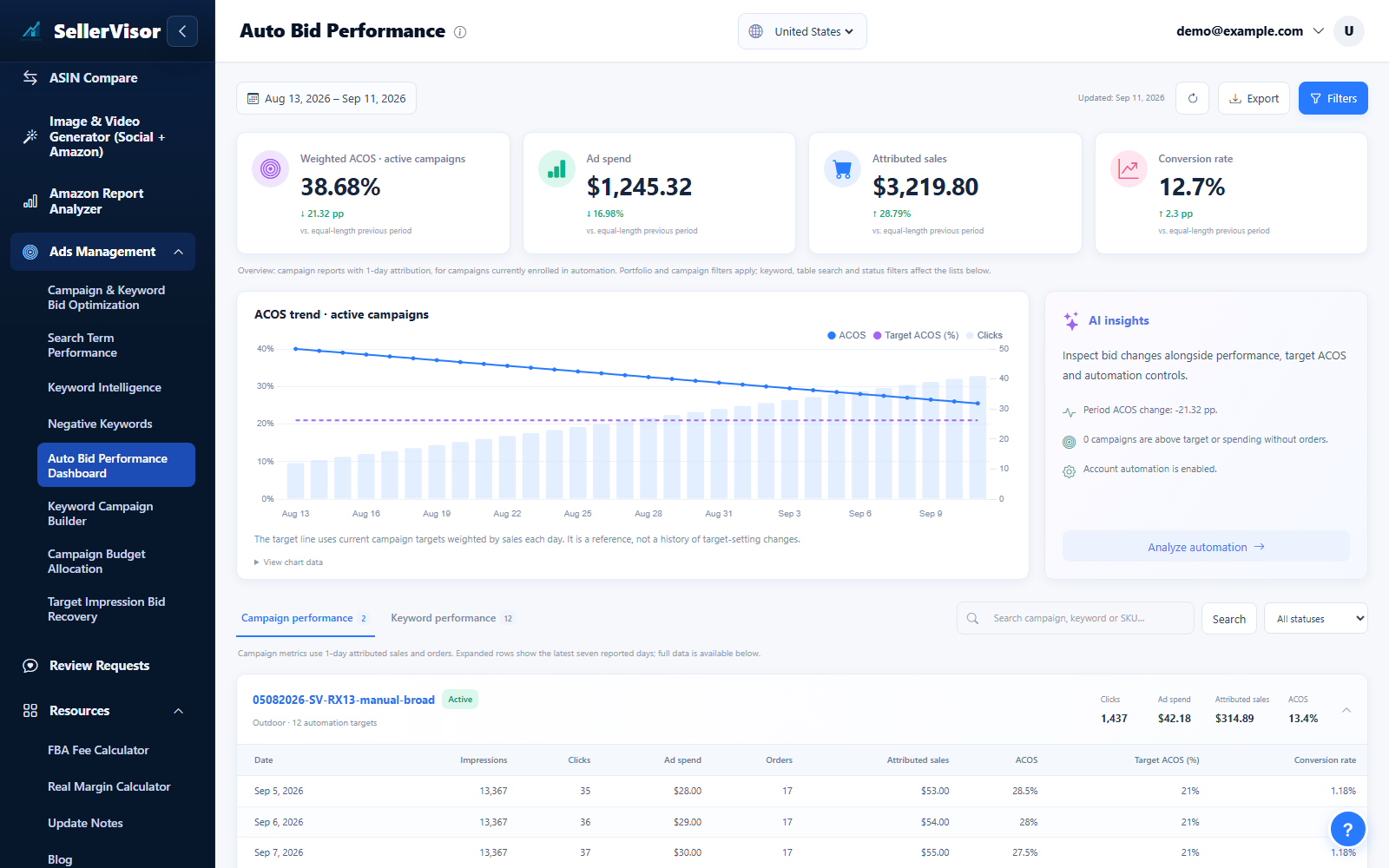Image resolution: width=1389 pixels, height=868 pixels.
Task: Collapse the Ads Management menu chevron
Action: tap(179, 252)
